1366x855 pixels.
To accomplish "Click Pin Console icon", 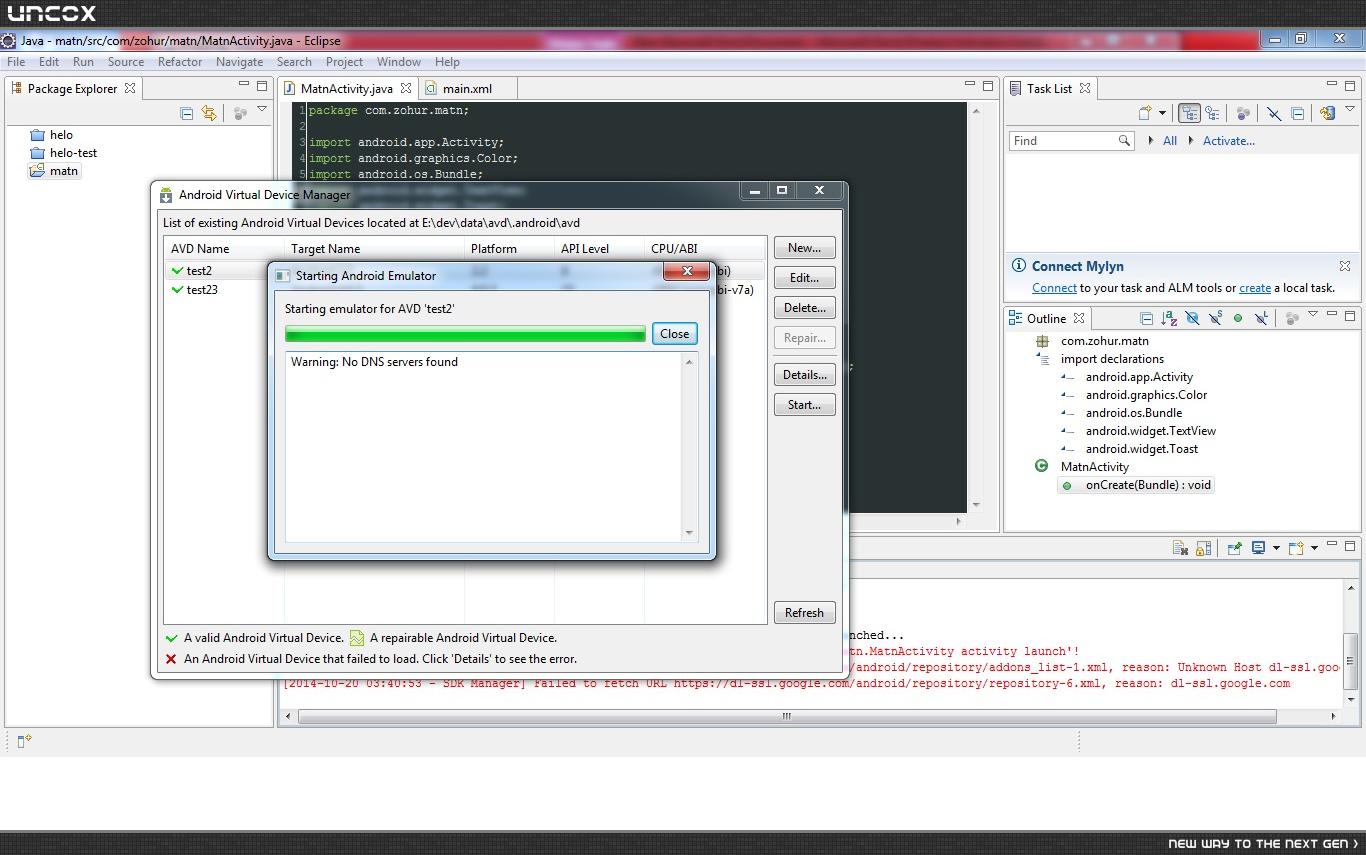I will point(1234,548).
